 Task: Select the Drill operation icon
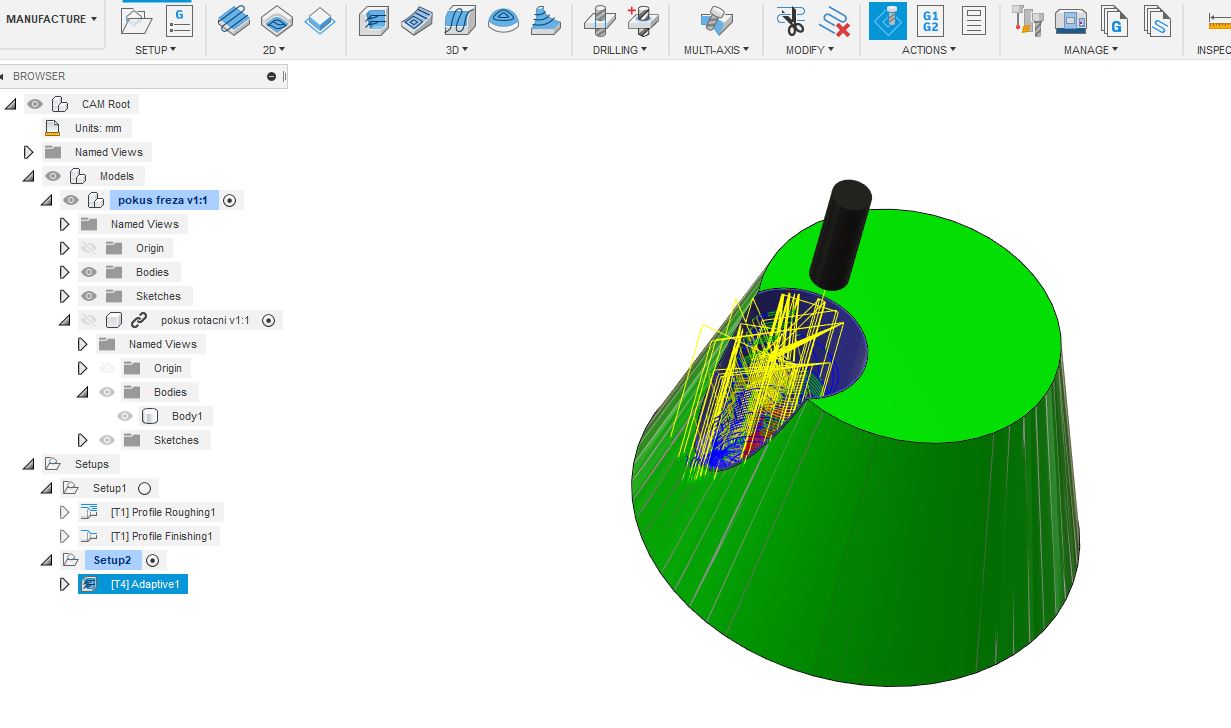tap(600, 20)
